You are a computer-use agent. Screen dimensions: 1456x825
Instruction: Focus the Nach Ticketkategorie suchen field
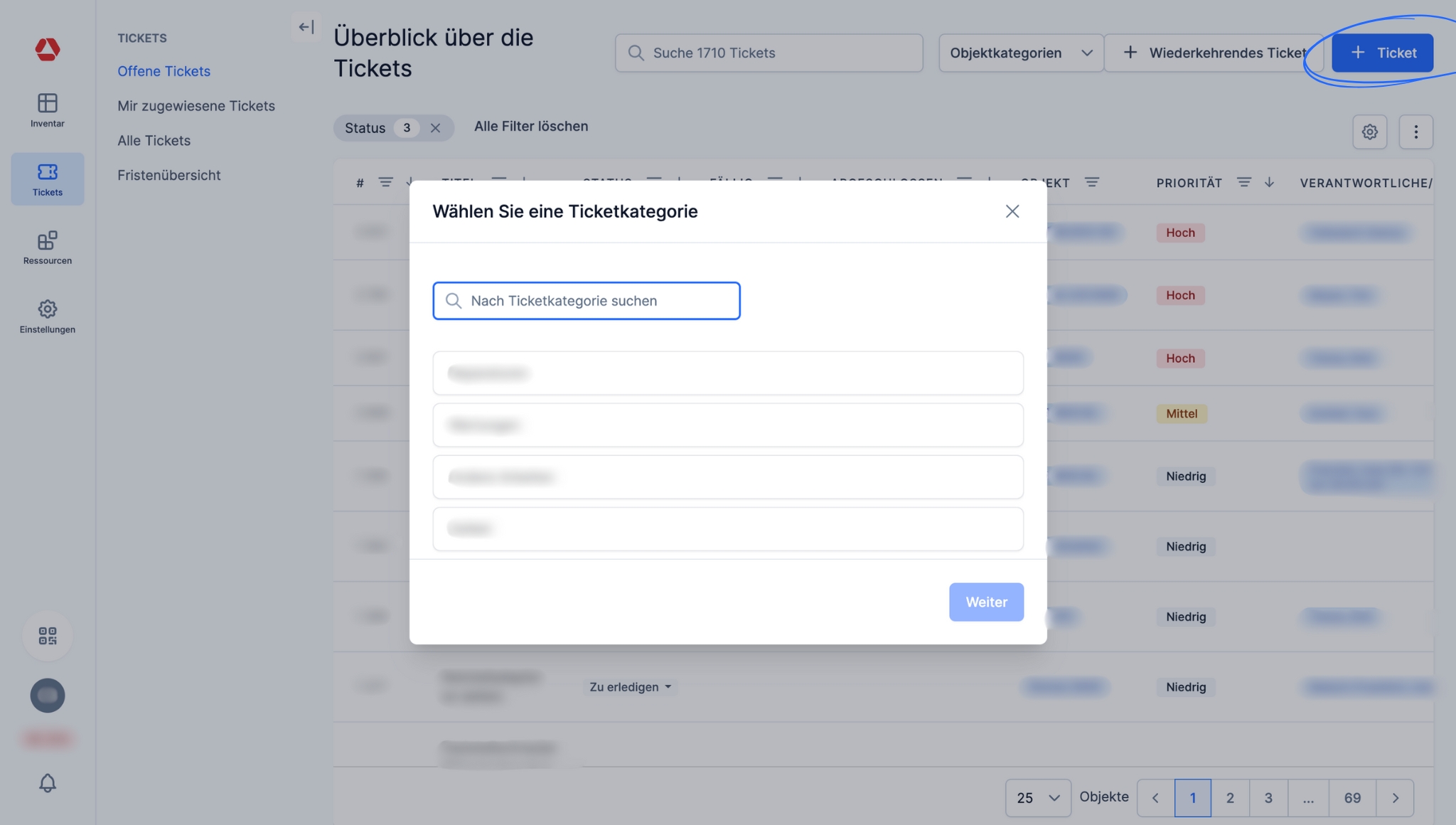586,301
